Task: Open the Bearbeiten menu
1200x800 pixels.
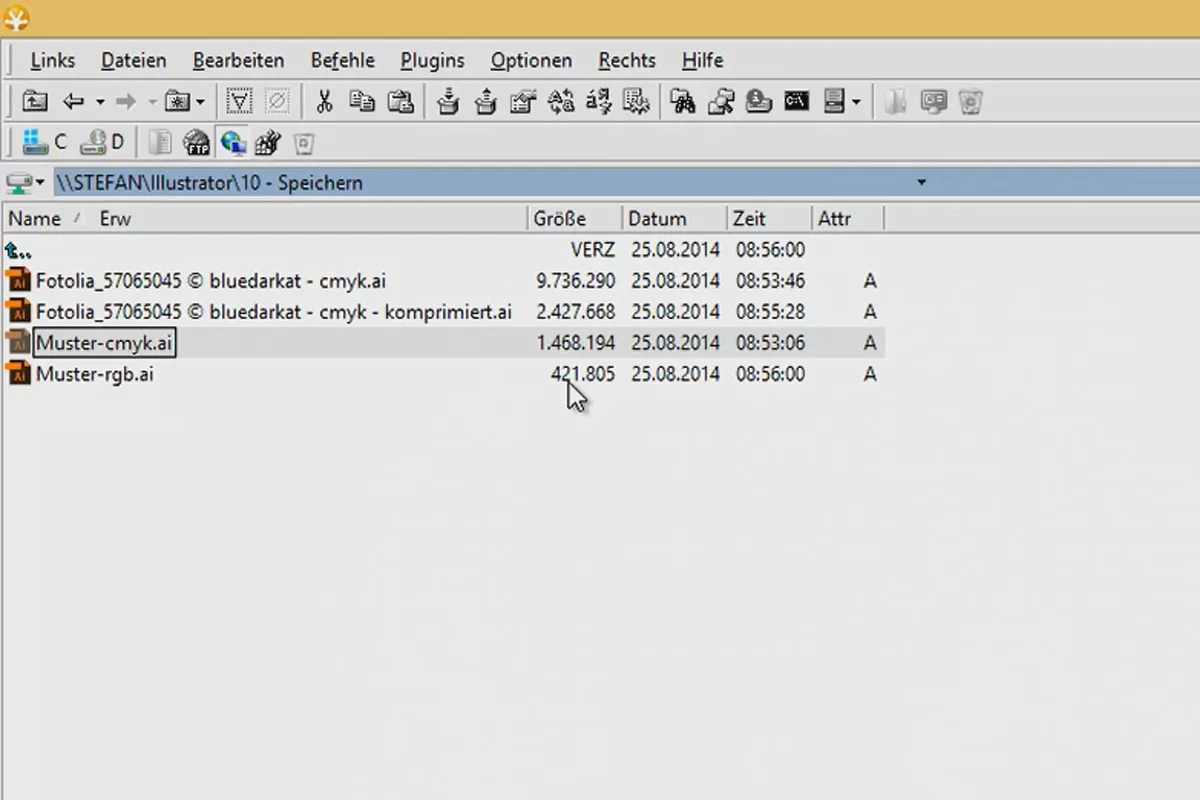Action: [x=238, y=60]
